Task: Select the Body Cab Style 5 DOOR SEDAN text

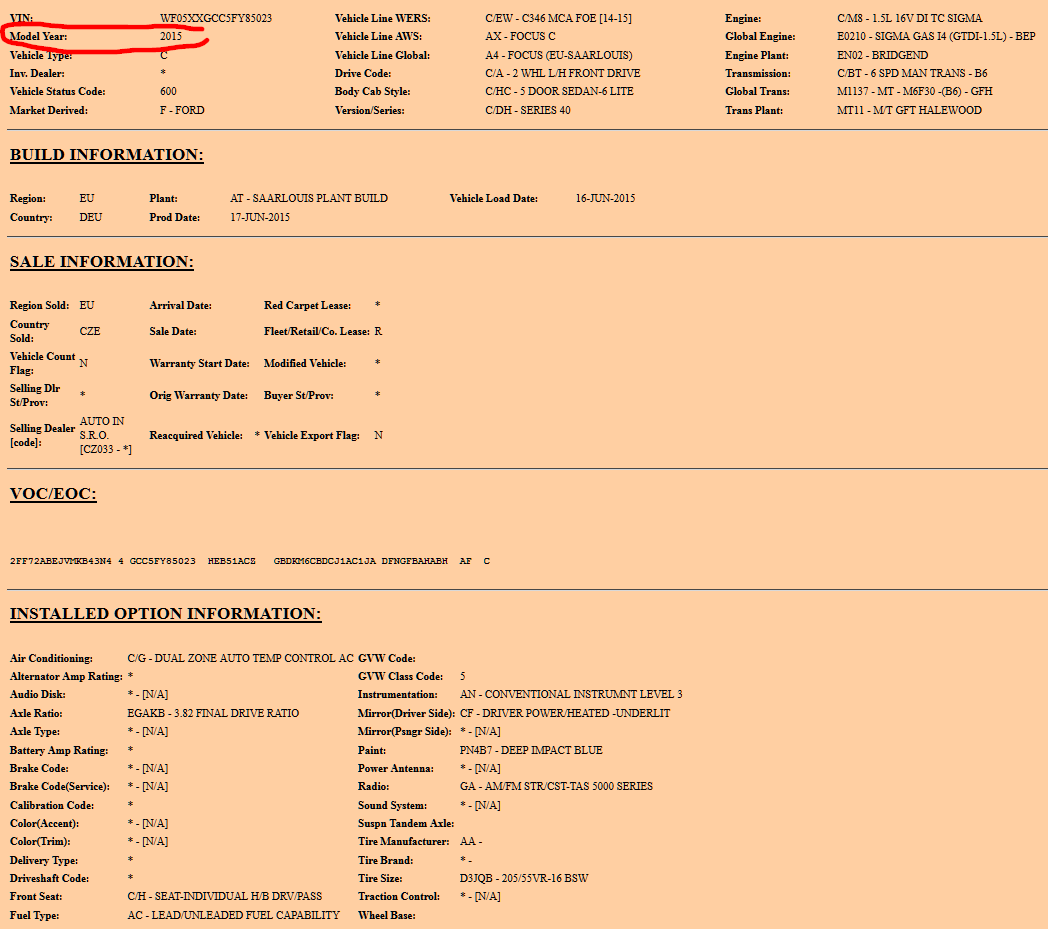Action: [x=559, y=92]
